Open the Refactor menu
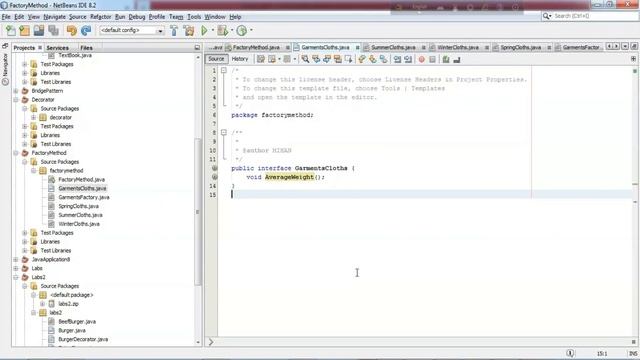 pos(100,17)
